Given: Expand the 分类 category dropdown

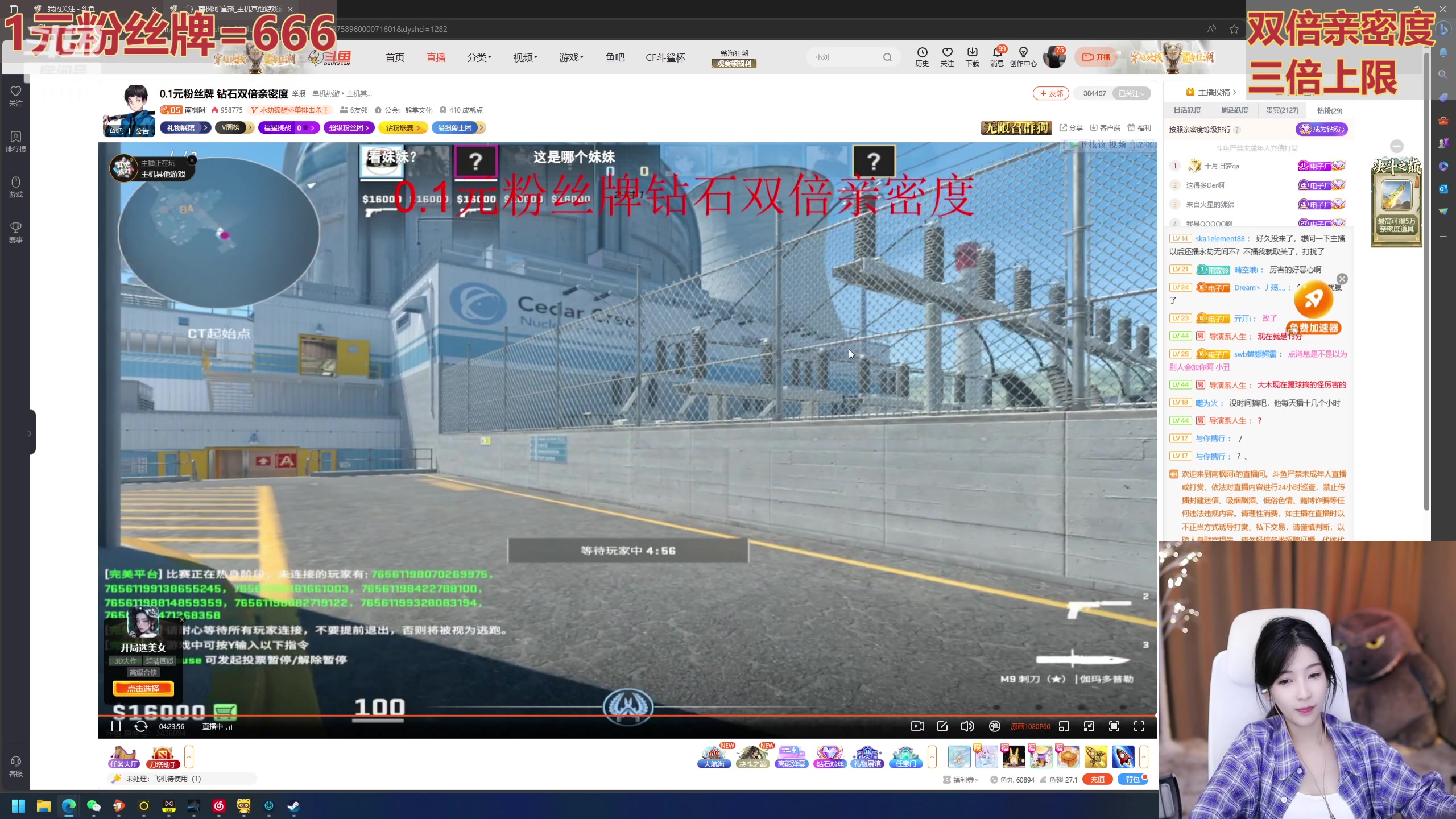Looking at the screenshot, I should pos(478,57).
